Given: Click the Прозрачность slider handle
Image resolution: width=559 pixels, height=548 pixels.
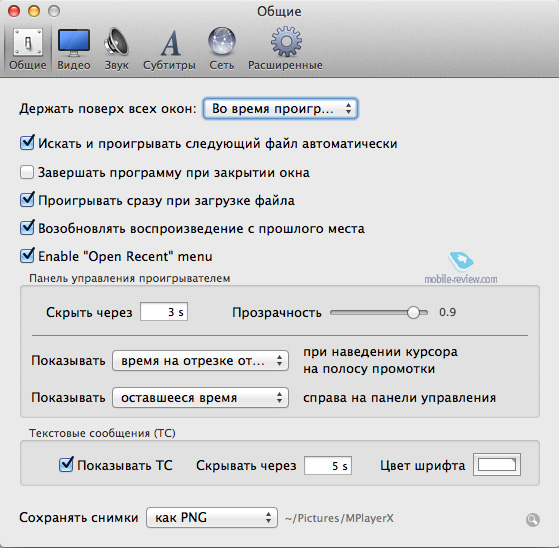Looking at the screenshot, I should pyautogui.click(x=413, y=313).
